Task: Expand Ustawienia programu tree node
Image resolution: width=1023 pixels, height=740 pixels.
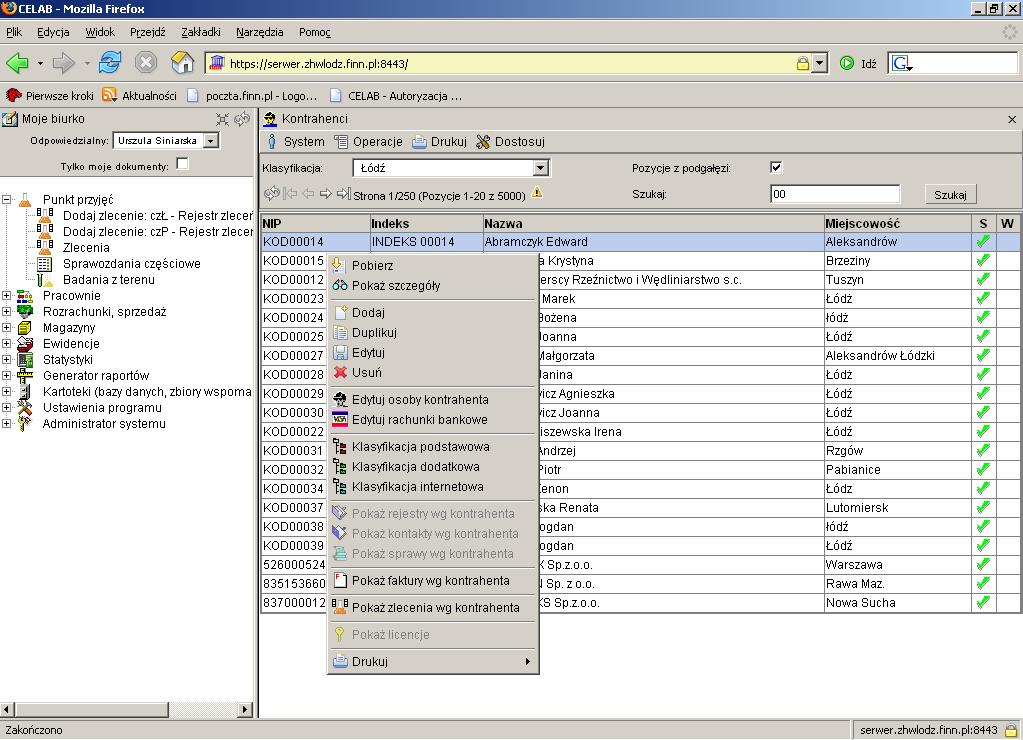Action: point(7,408)
